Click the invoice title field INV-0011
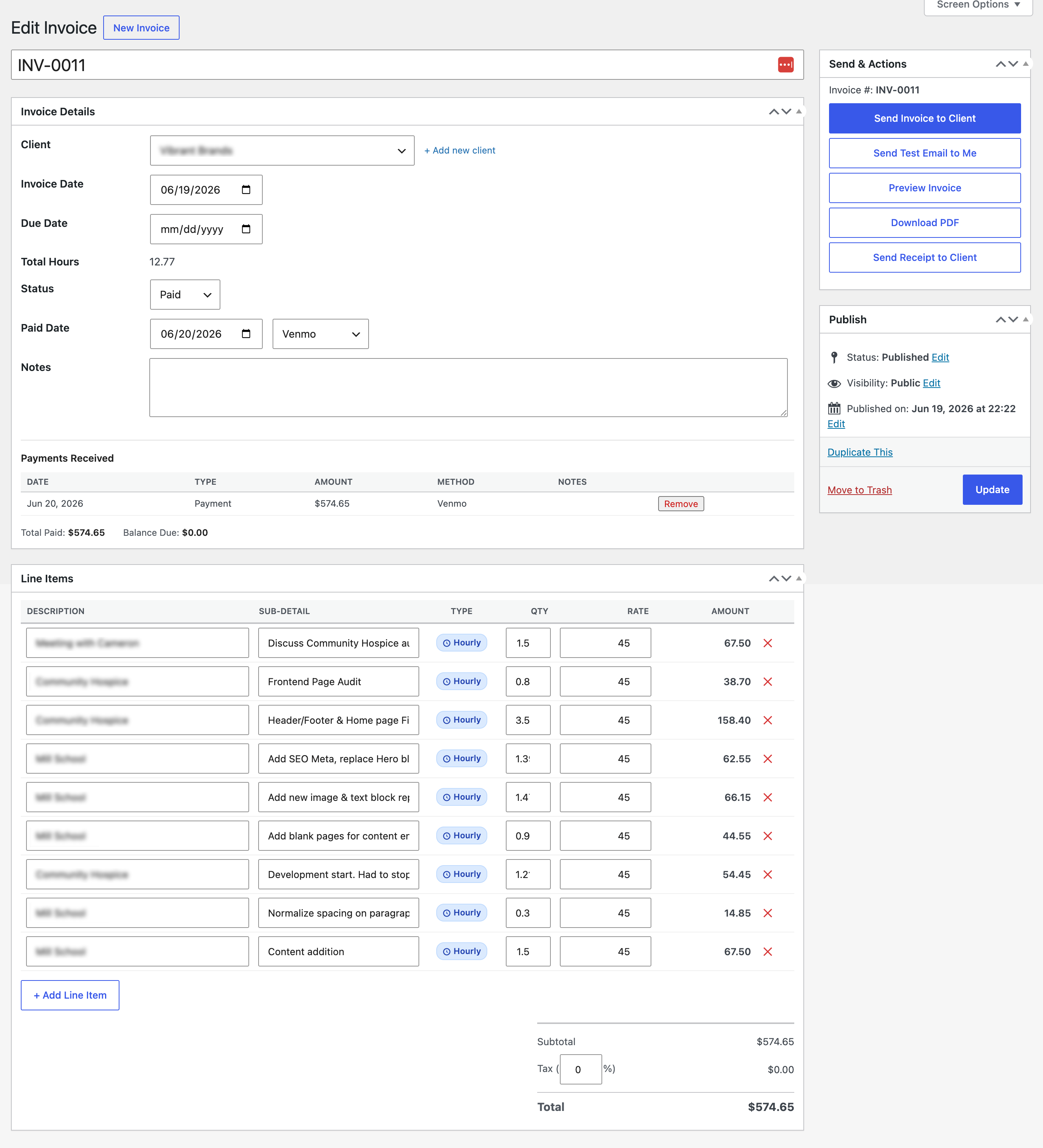Image resolution: width=1043 pixels, height=1148 pixels. click(x=407, y=65)
